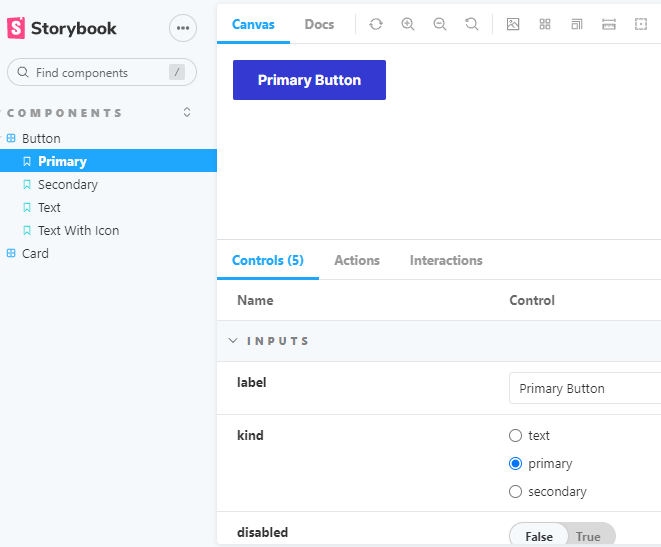Switch to the Docs tab
661x547 pixels.
[319, 24]
